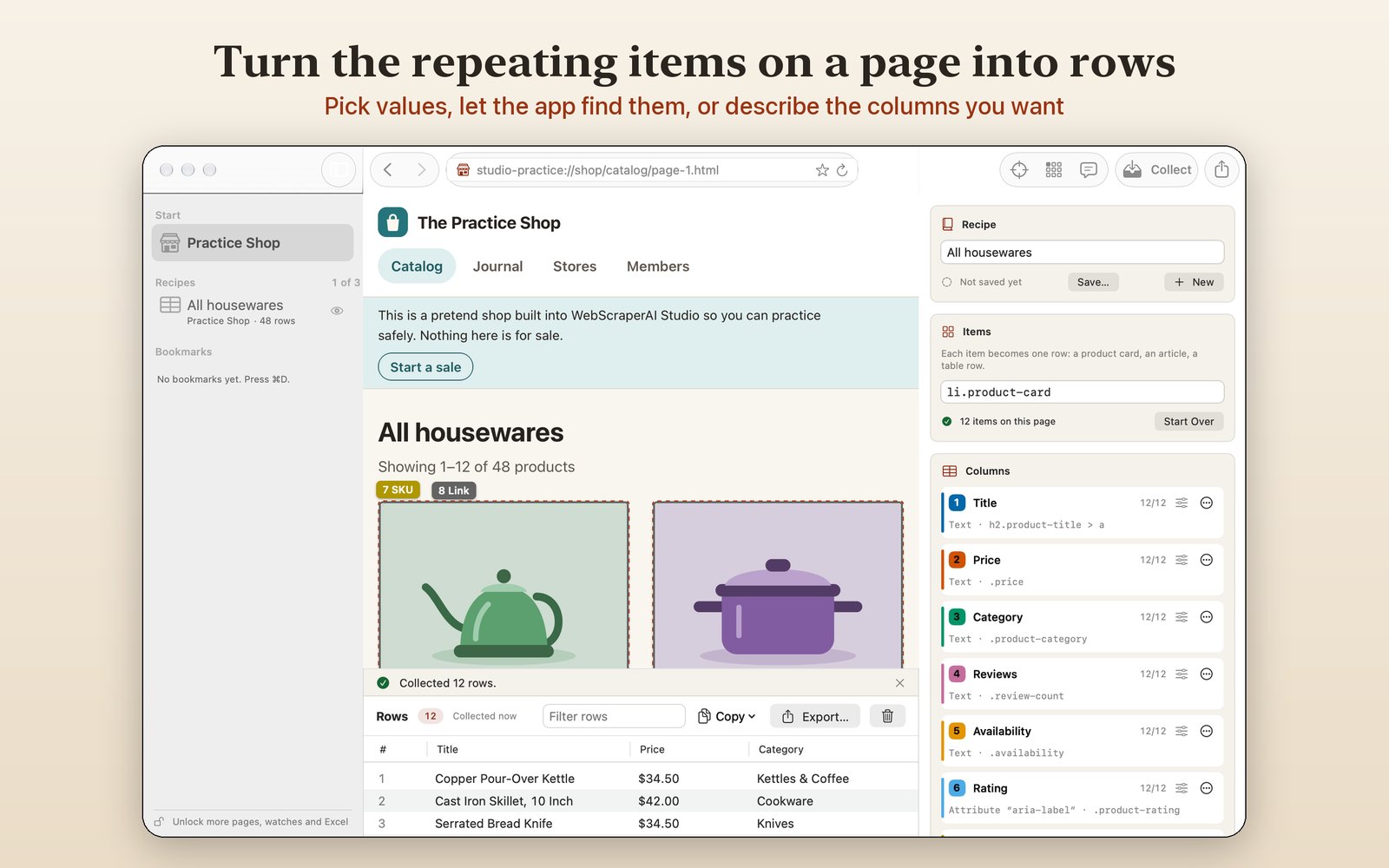The width and height of the screenshot is (1389, 868).
Task: Open the Copy dropdown menu
Action: tap(727, 716)
